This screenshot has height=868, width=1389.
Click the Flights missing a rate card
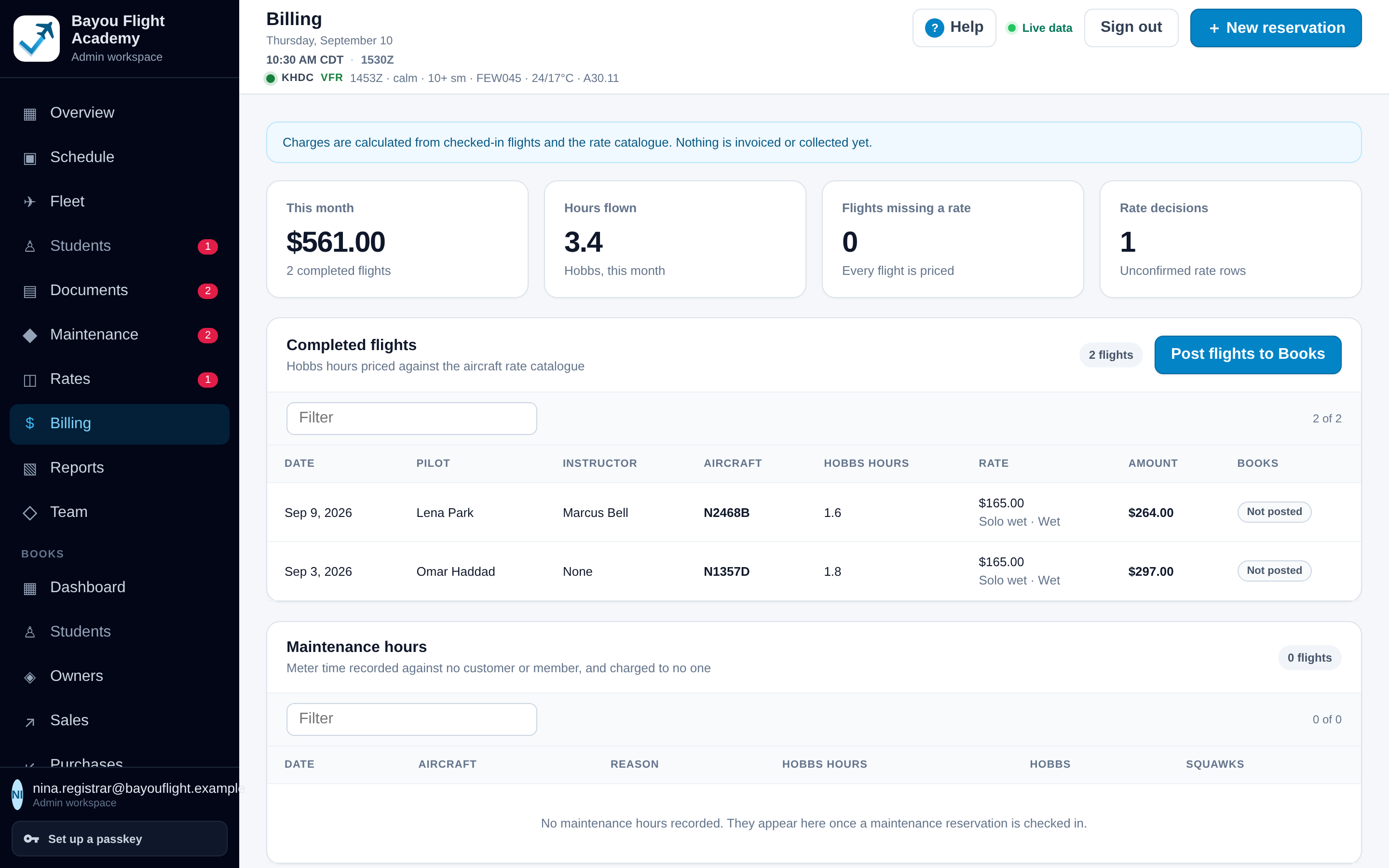(x=953, y=239)
